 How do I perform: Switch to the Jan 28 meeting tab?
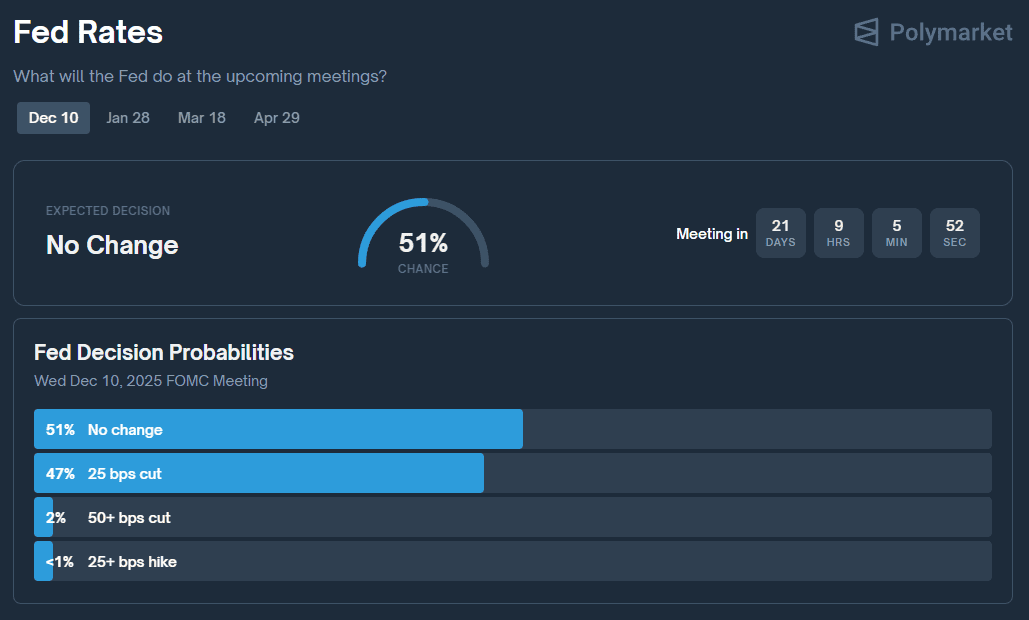pyautogui.click(x=128, y=118)
